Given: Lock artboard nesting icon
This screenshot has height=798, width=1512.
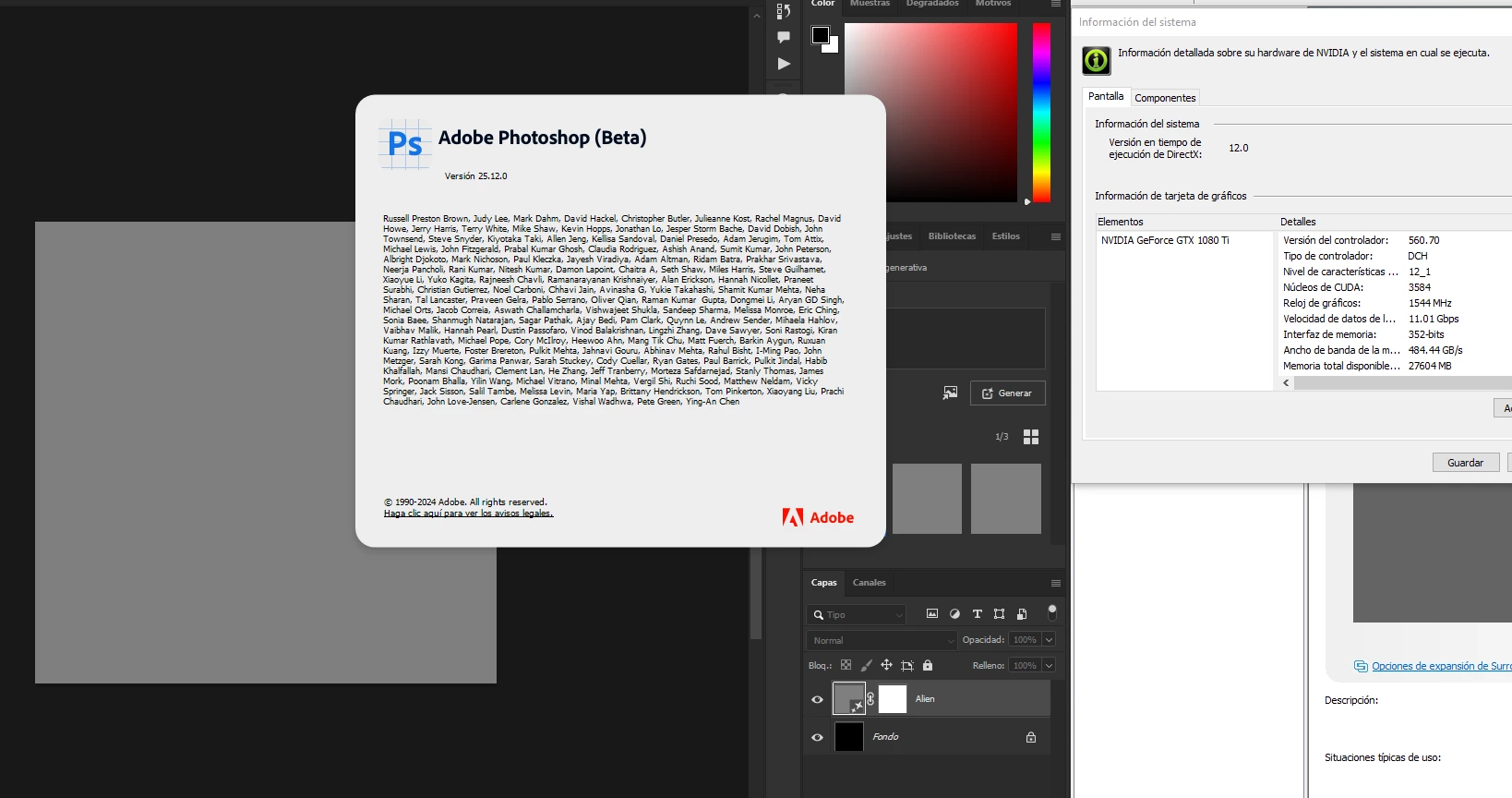Looking at the screenshot, I should [x=906, y=665].
